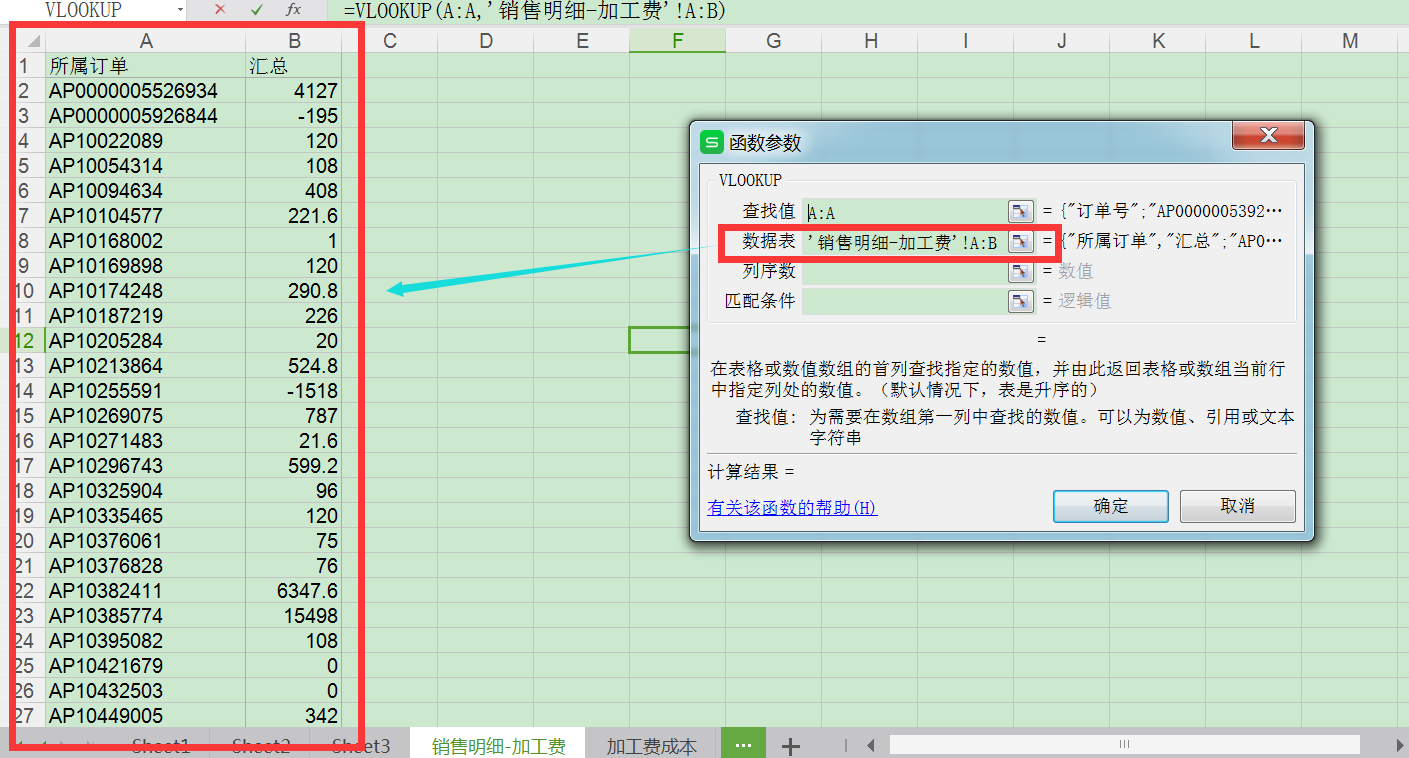Confirm formula with the green checkmark
This screenshot has height=758, width=1409.
coord(257,9)
